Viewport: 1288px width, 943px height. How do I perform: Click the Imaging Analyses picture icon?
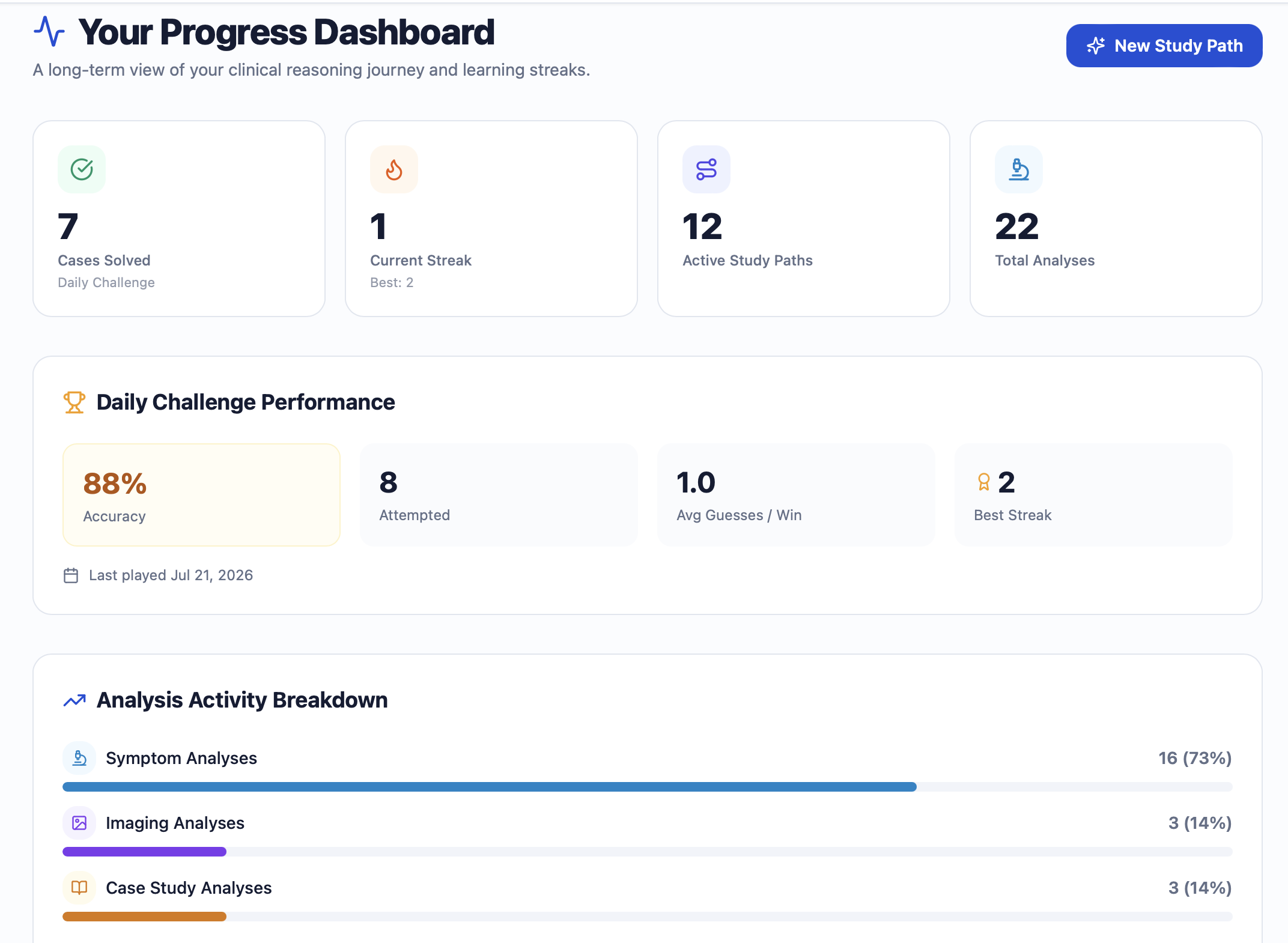coord(79,823)
